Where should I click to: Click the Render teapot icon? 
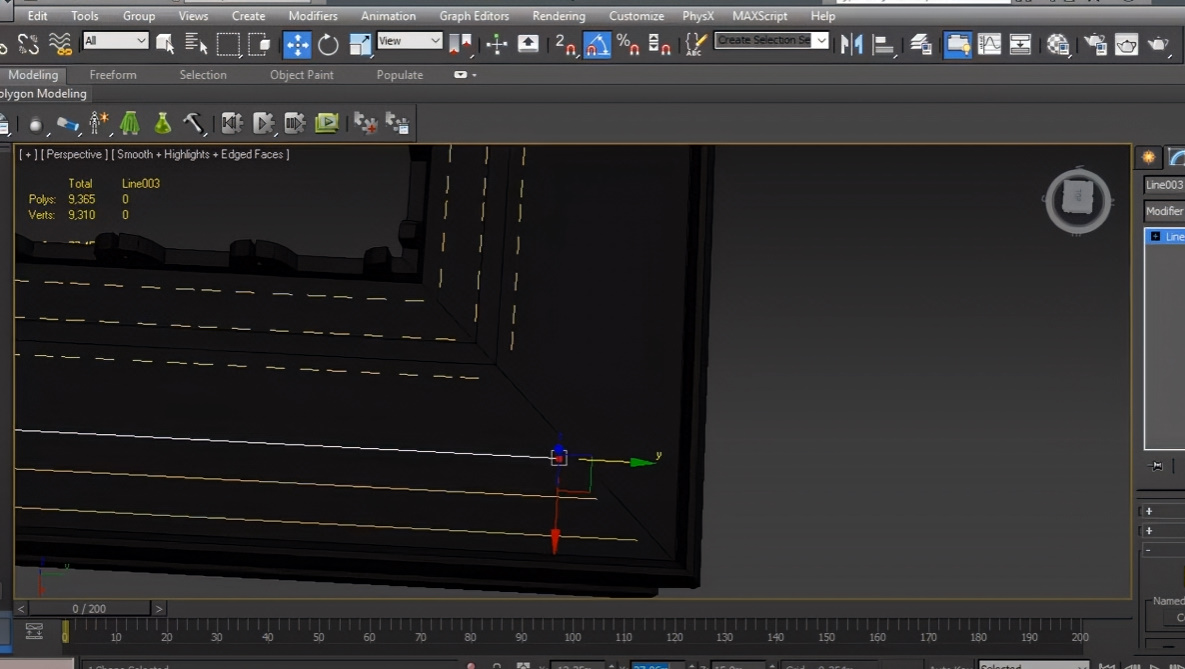1158,45
